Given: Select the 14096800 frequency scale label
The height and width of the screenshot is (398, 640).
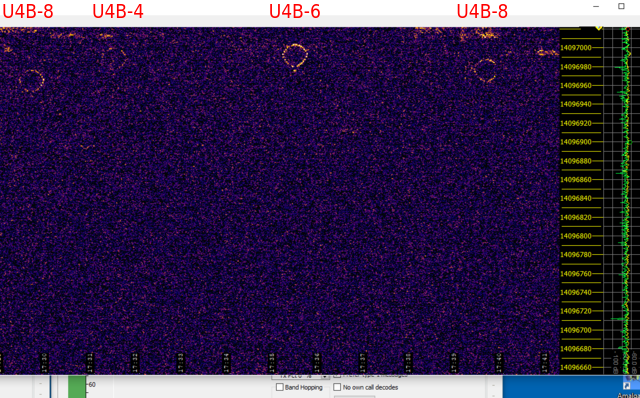Looking at the screenshot, I should [x=576, y=236].
